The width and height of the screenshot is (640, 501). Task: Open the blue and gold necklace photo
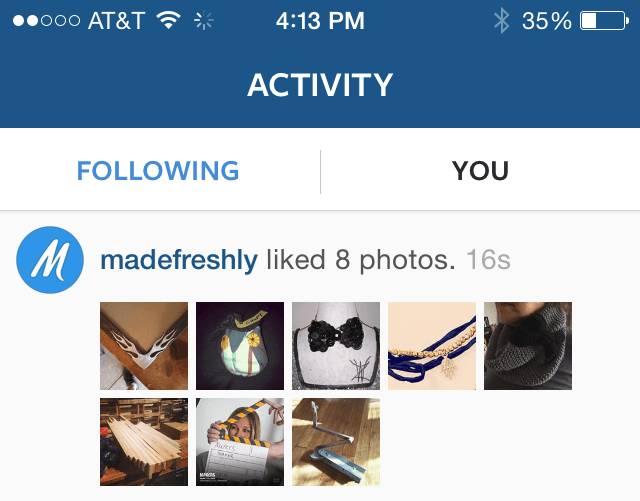point(432,346)
